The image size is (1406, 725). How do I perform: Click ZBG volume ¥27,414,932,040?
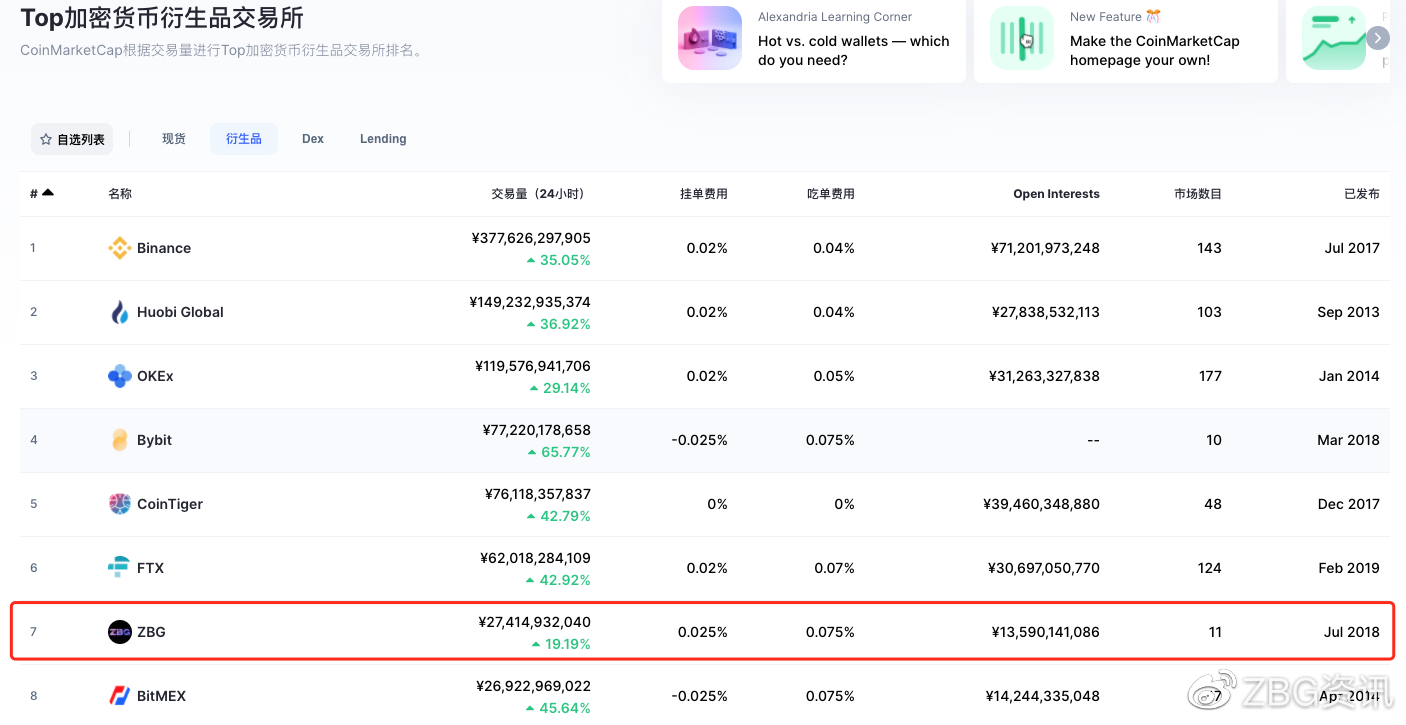click(x=534, y=622)
